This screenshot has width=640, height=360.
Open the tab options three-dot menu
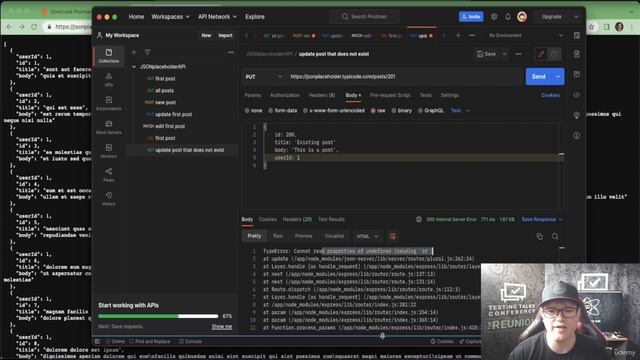(472, 36)
